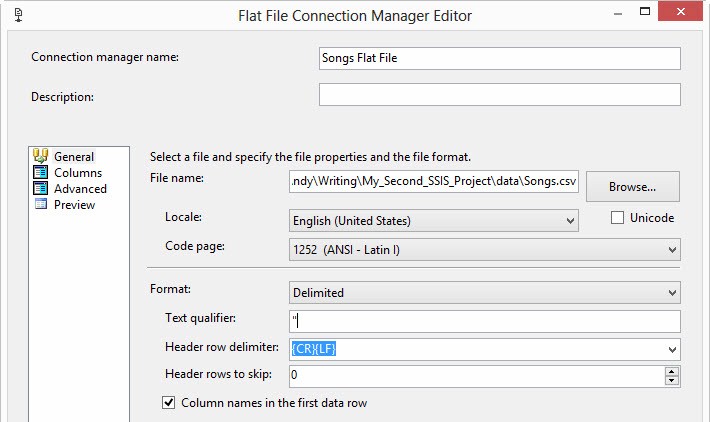The height and width of the screenshot is (422, 710).
Task: Open the Format dropdown showing Delimited
Action: 672,293
